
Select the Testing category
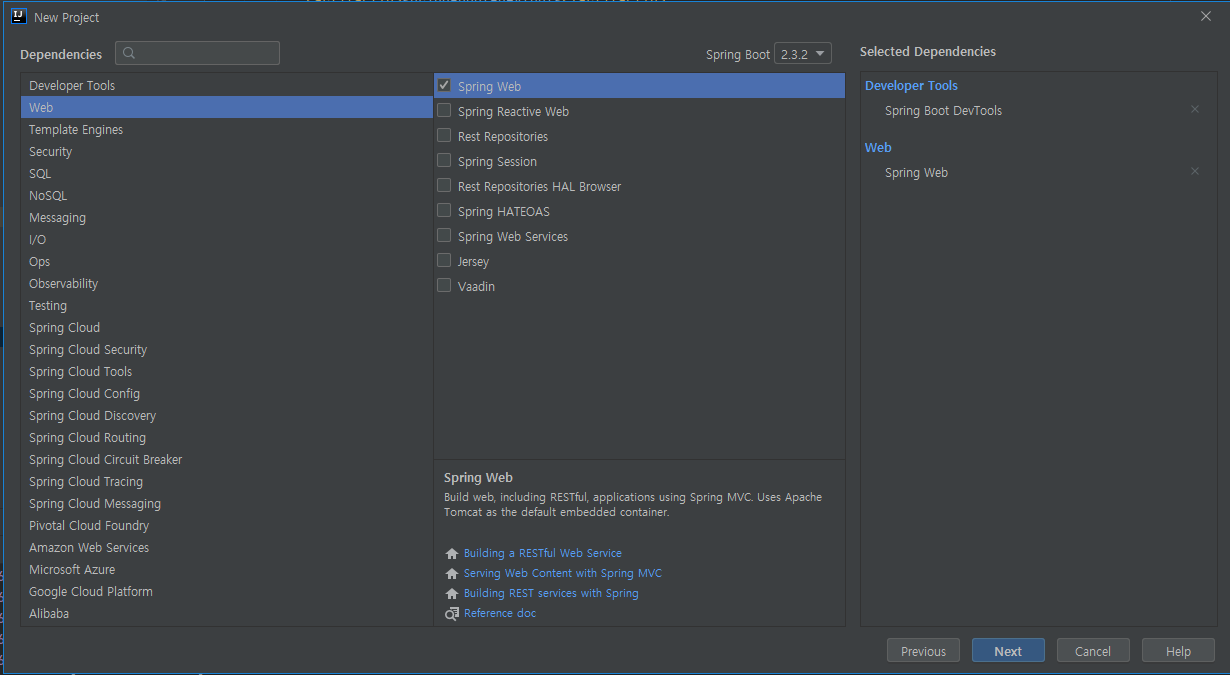(x=226, y=305)
